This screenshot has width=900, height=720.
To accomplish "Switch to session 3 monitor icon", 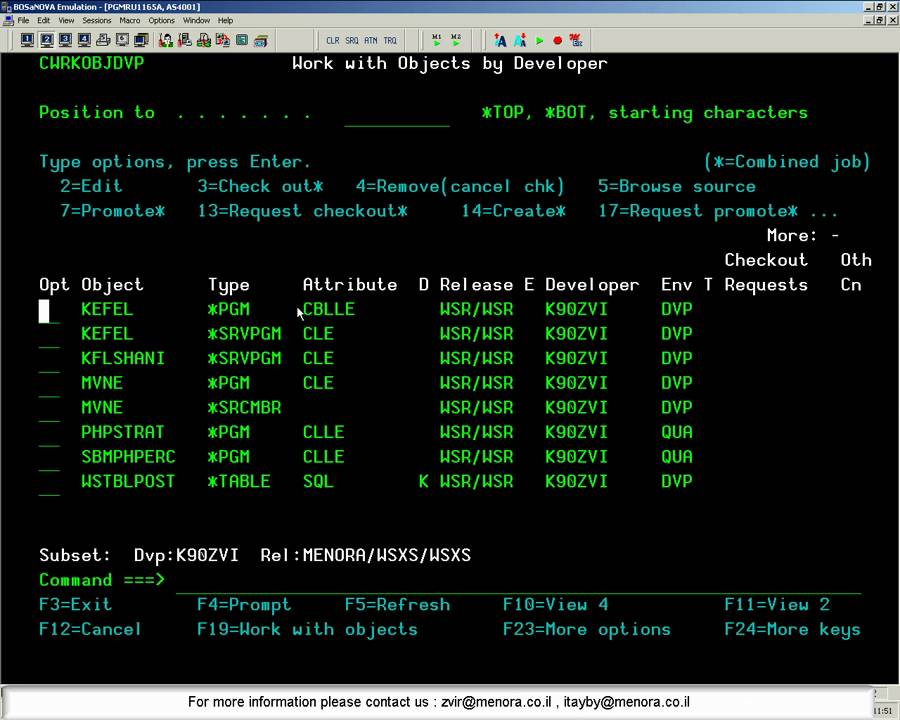I will pyautogui.click(x=65, y=40).
